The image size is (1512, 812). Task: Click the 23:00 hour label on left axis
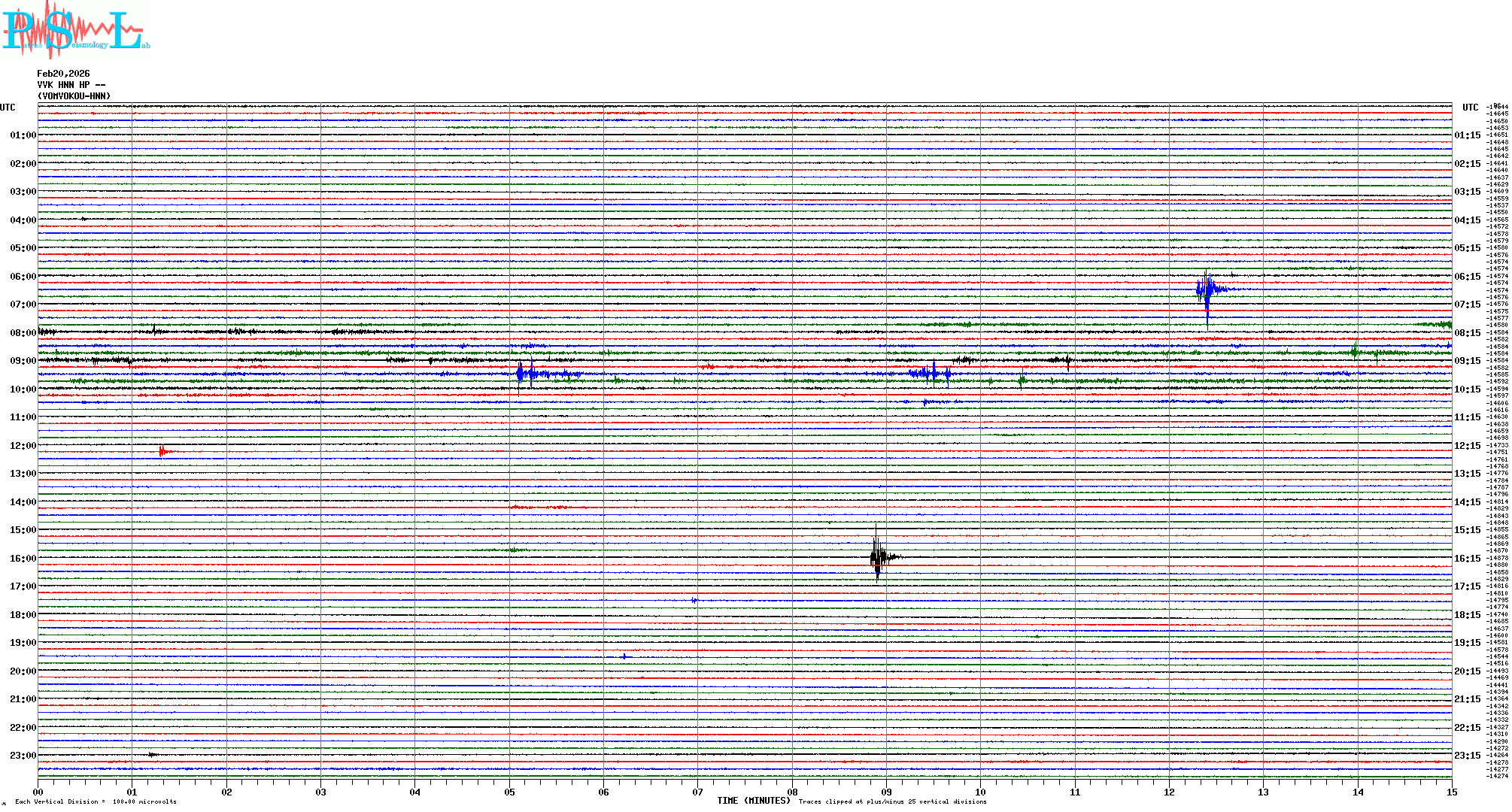click(x=23, y=756)
